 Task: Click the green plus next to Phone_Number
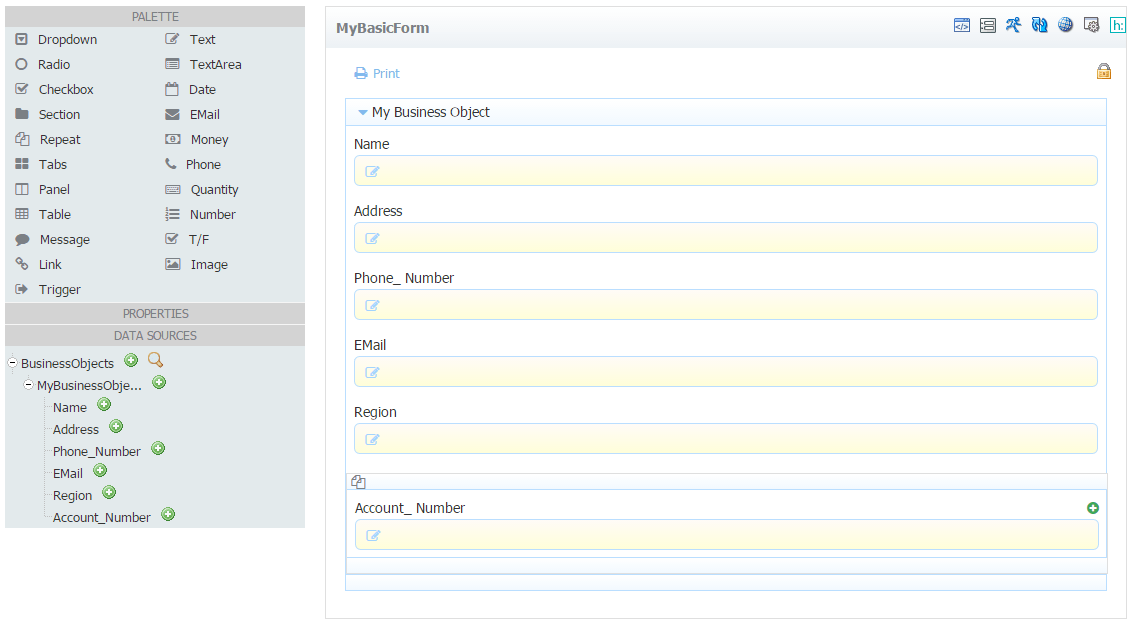coord(158,448)
